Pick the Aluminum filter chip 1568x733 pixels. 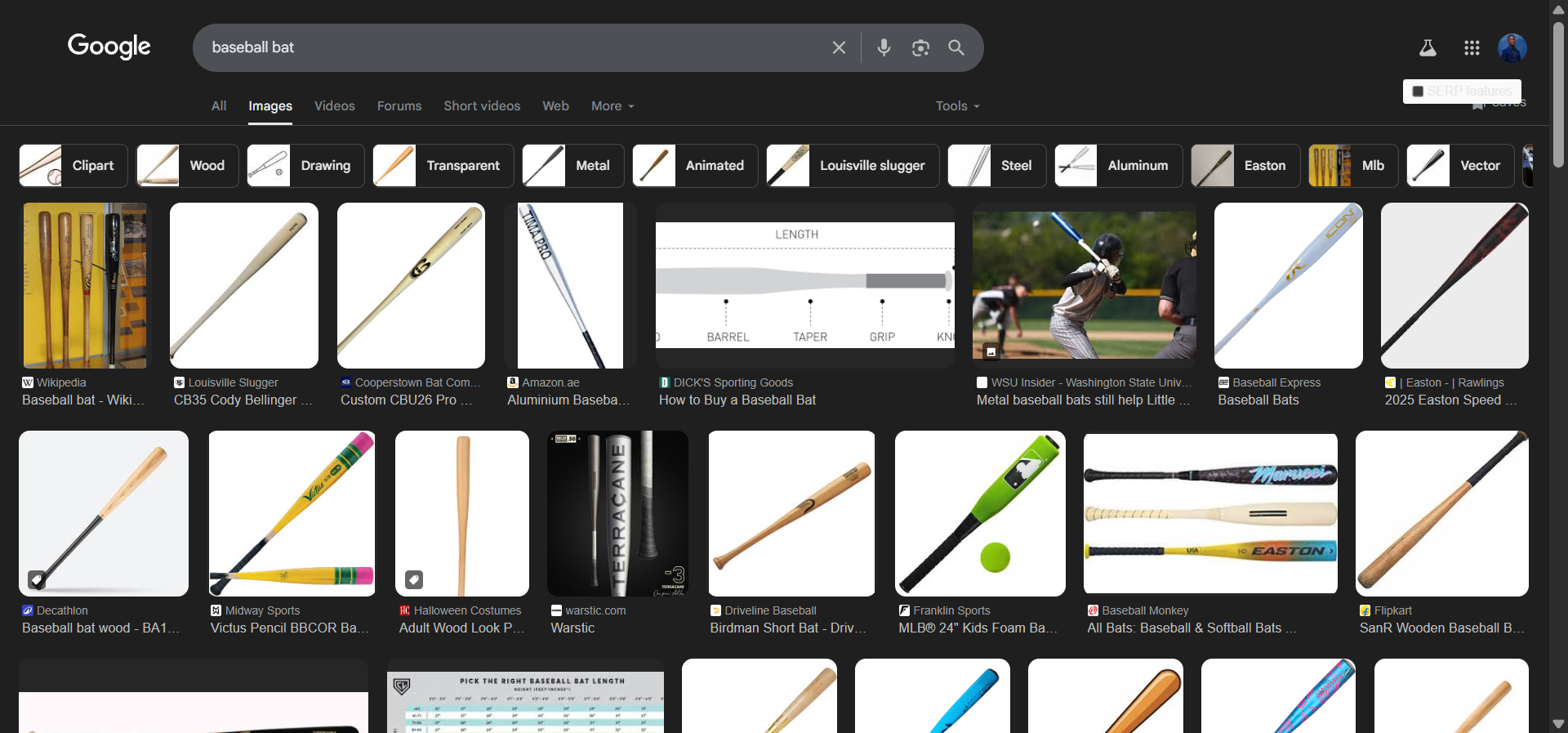[1118, 165]
